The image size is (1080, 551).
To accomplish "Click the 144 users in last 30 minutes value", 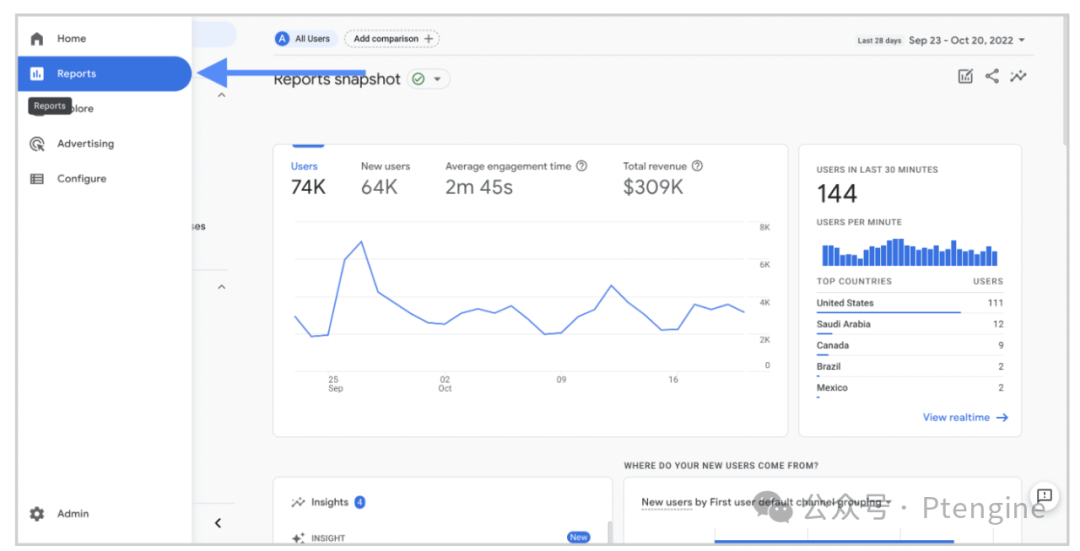I will [837, 194].
